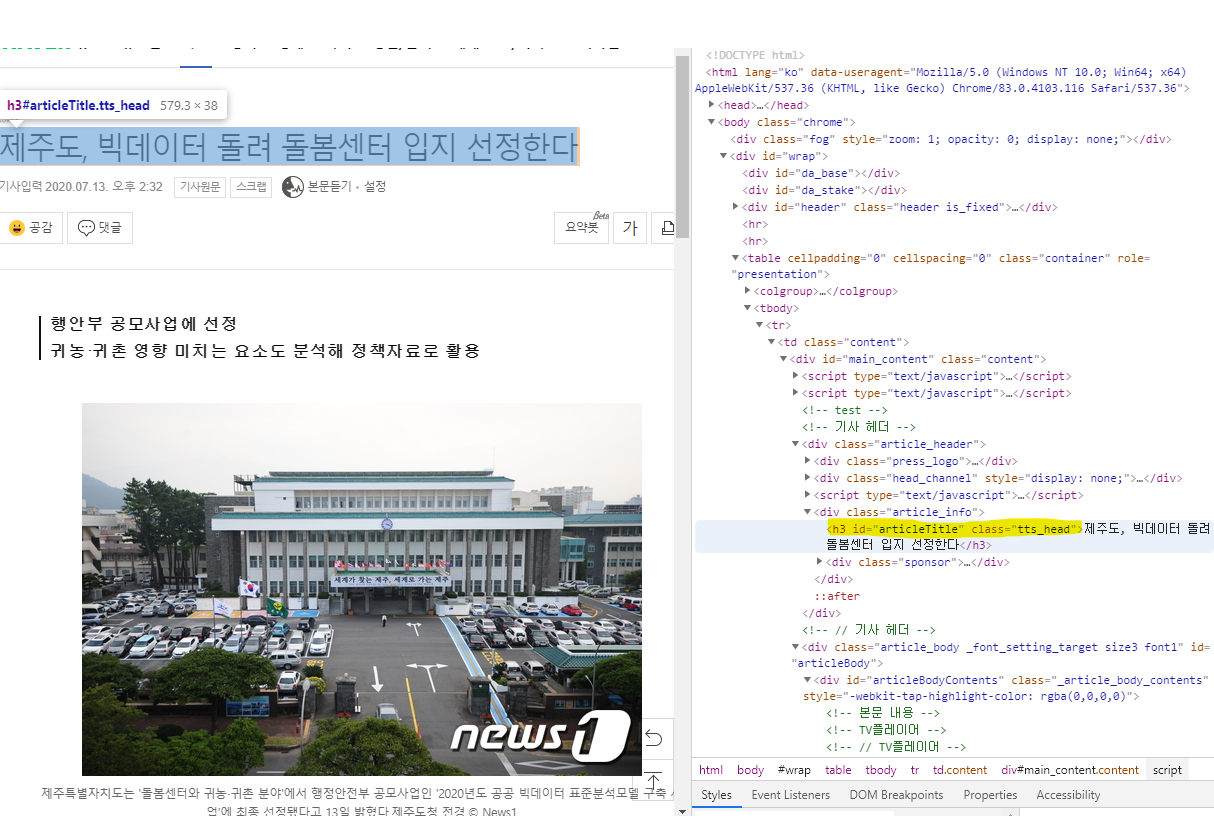The image size is (1214, 816).
Task: Collapse the div id articleBodyContents node
Action: [x=807, y=681]
